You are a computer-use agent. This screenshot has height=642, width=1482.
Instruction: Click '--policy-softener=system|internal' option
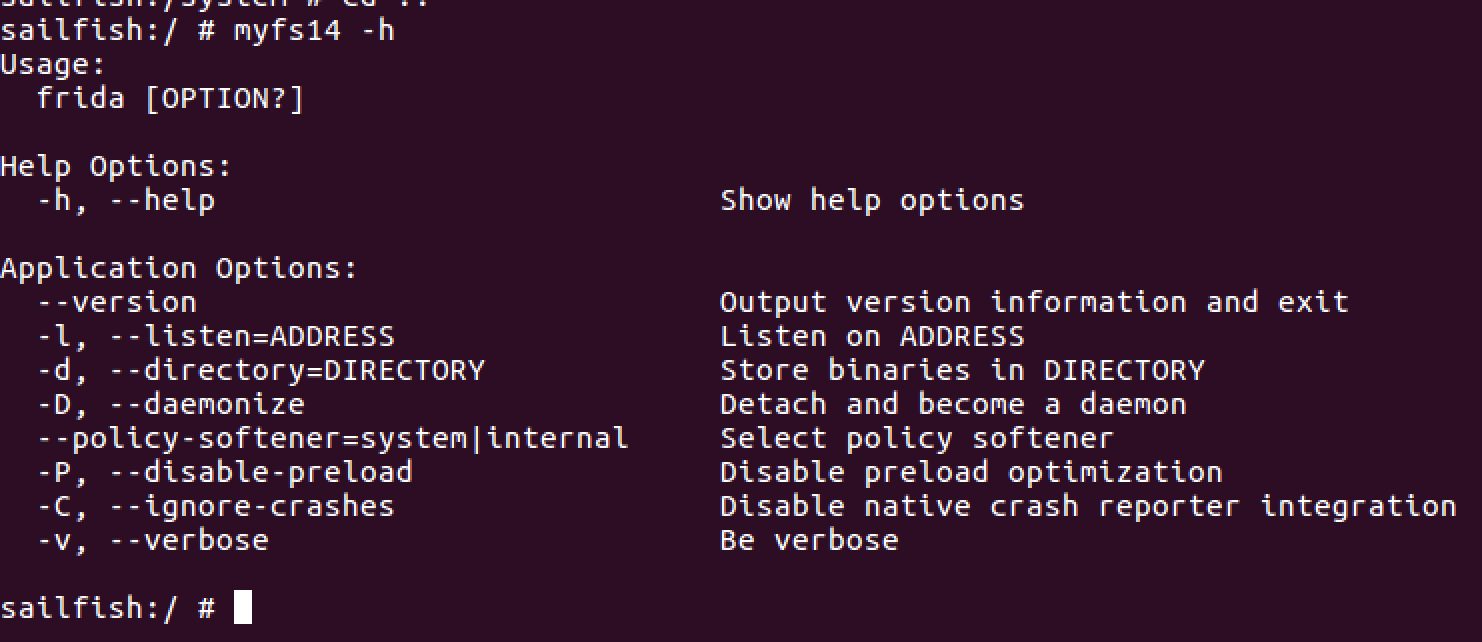click(333, 438)
